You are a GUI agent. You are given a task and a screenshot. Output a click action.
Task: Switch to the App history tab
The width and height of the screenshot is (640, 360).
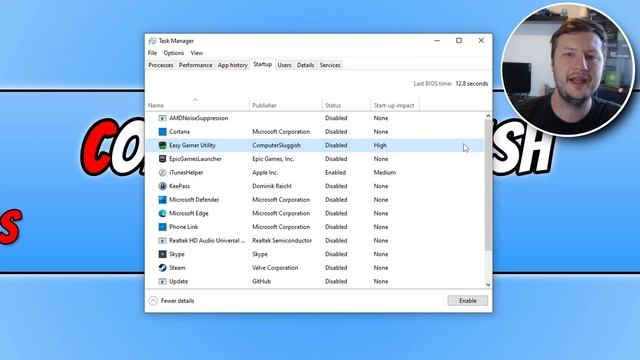pos(233,65)
